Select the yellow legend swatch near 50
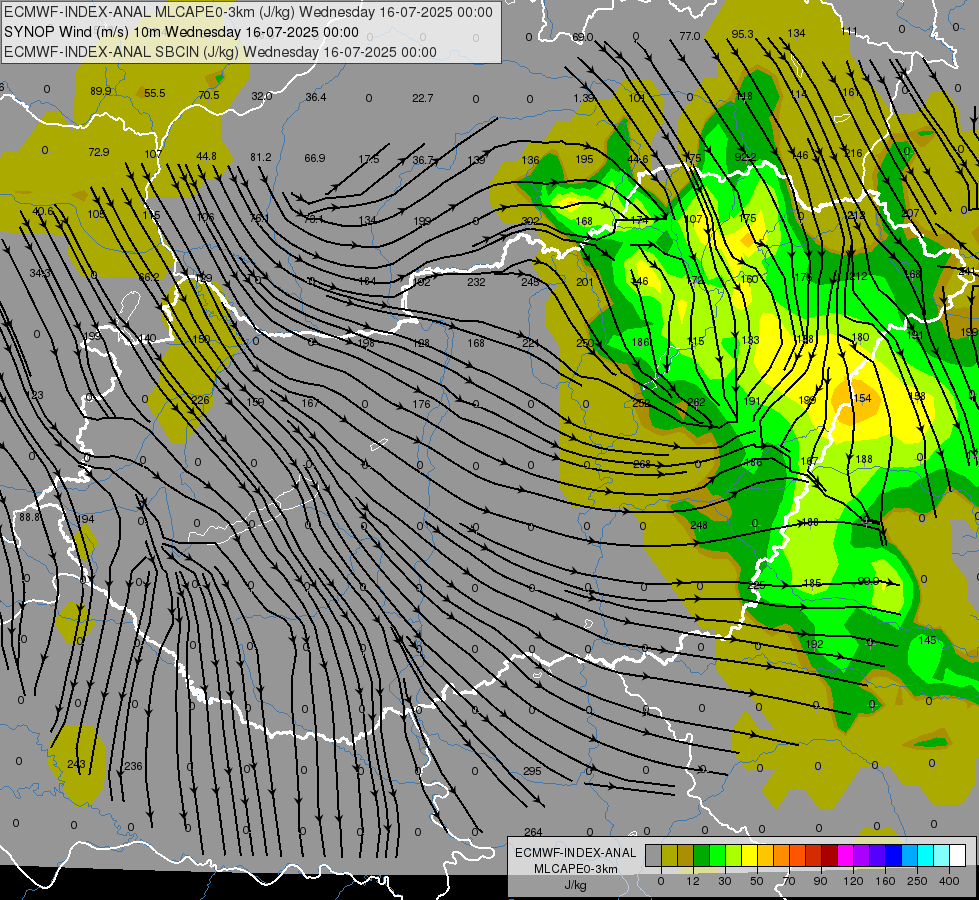 tap(750, 855)
